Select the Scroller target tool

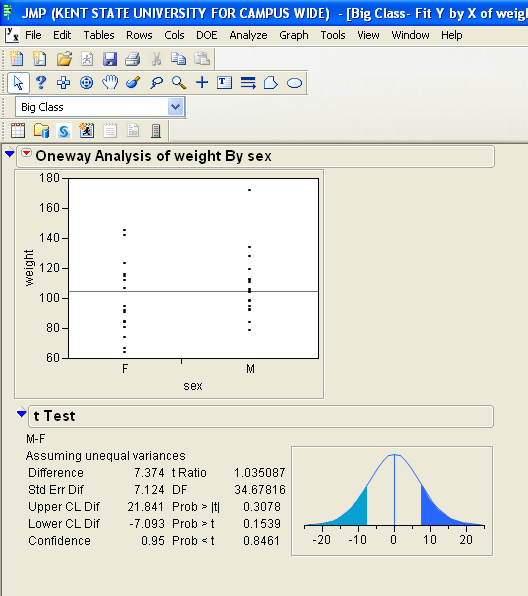coord(87,82)
